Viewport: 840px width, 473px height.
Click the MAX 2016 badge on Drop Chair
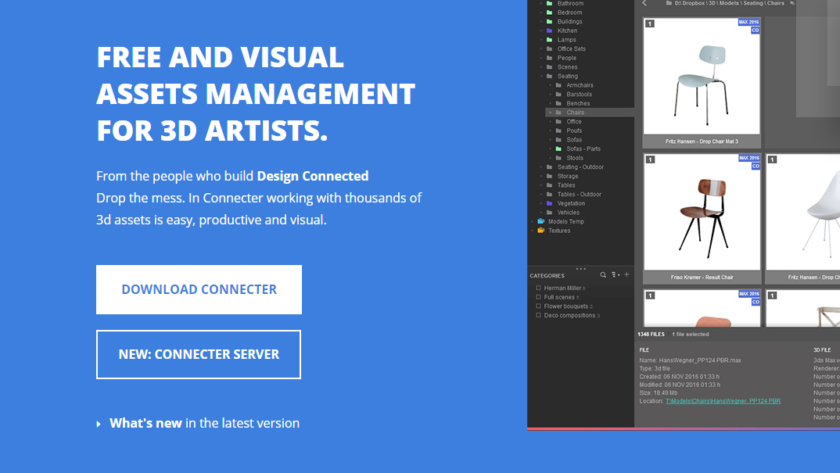pyautogui.click(x=749, y=20)
